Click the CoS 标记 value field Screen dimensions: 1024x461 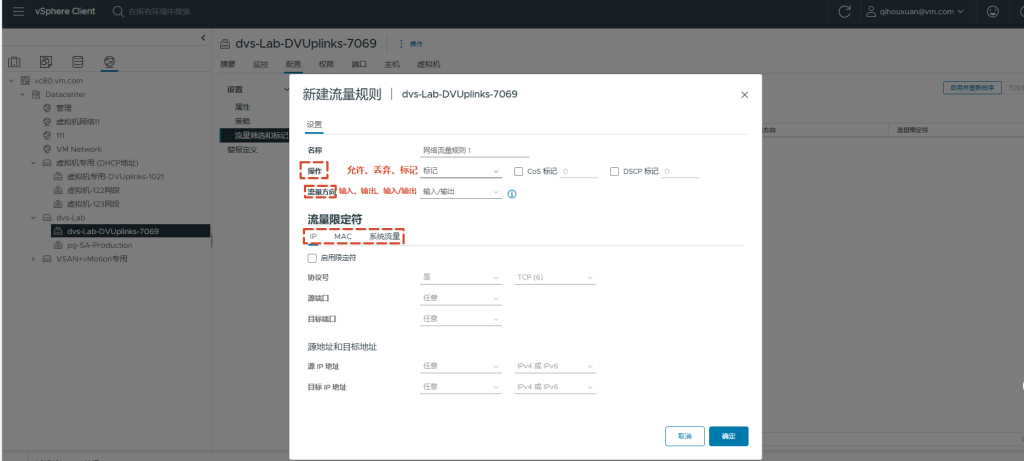click(579, 171)
